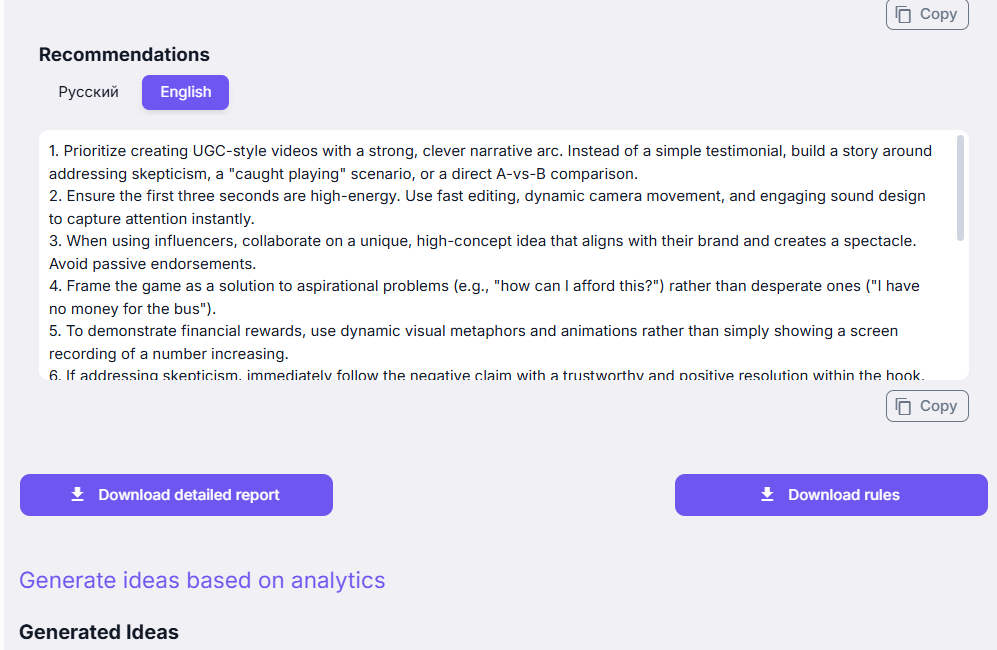Download the detailed report

[x=176, y=495]
